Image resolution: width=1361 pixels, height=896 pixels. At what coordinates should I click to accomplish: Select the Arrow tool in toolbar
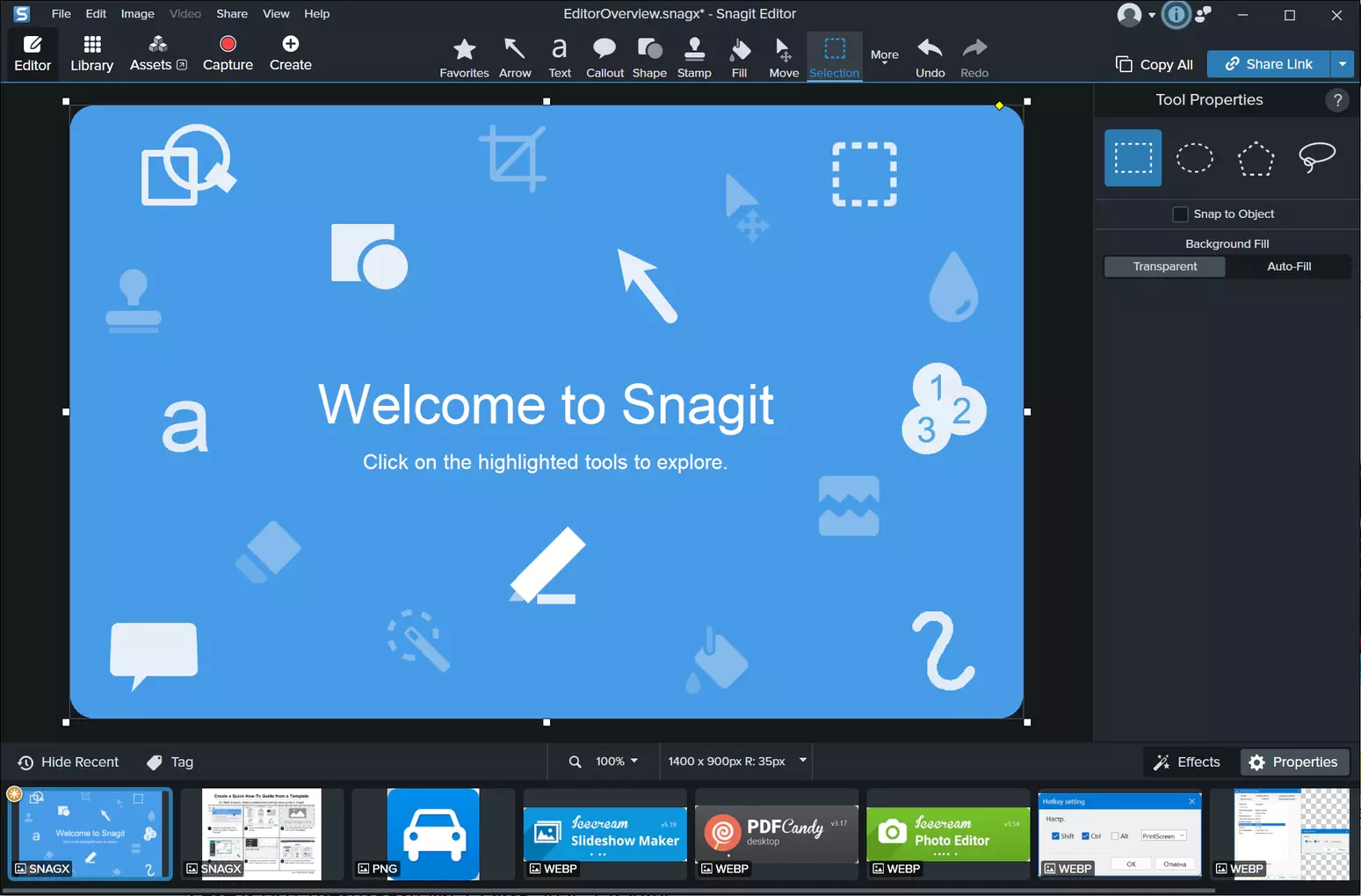(x=515, y=57)
